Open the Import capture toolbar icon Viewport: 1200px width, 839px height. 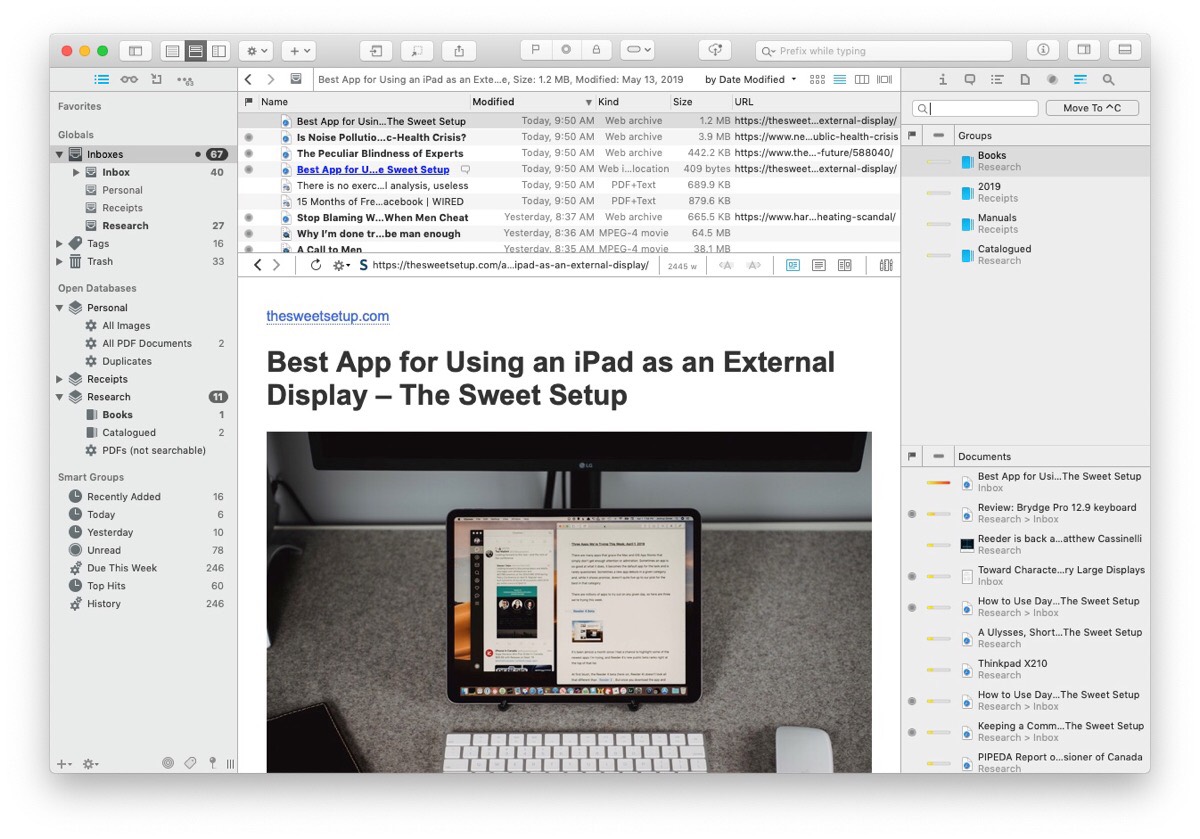376,50
